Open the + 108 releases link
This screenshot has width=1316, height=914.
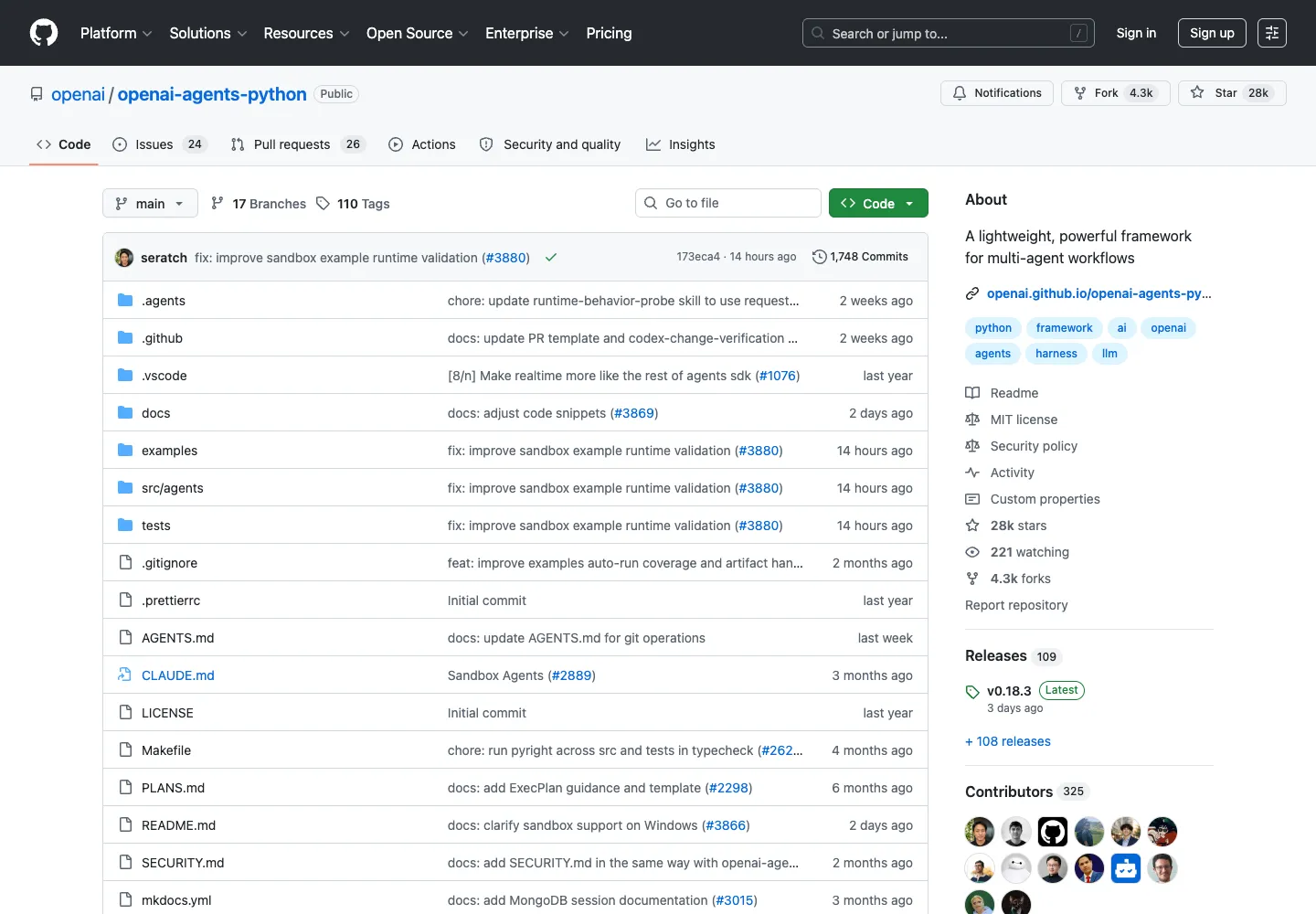click(1008, 741)
